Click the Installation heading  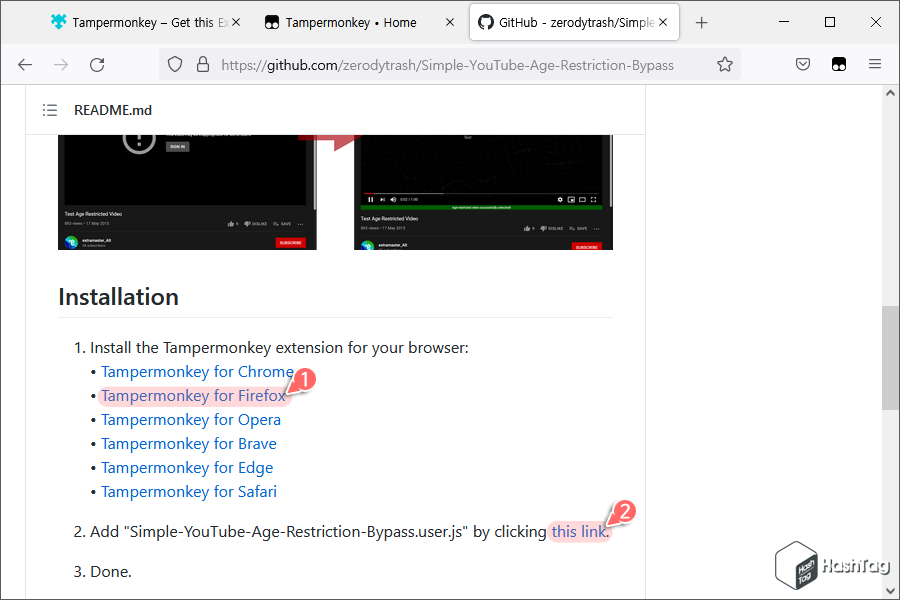click(x=119, y=297)
